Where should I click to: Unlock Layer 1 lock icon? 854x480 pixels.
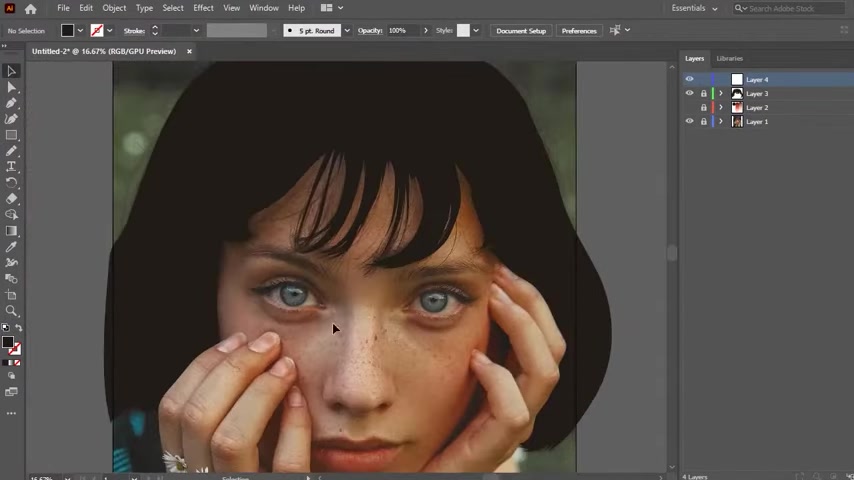703,122
